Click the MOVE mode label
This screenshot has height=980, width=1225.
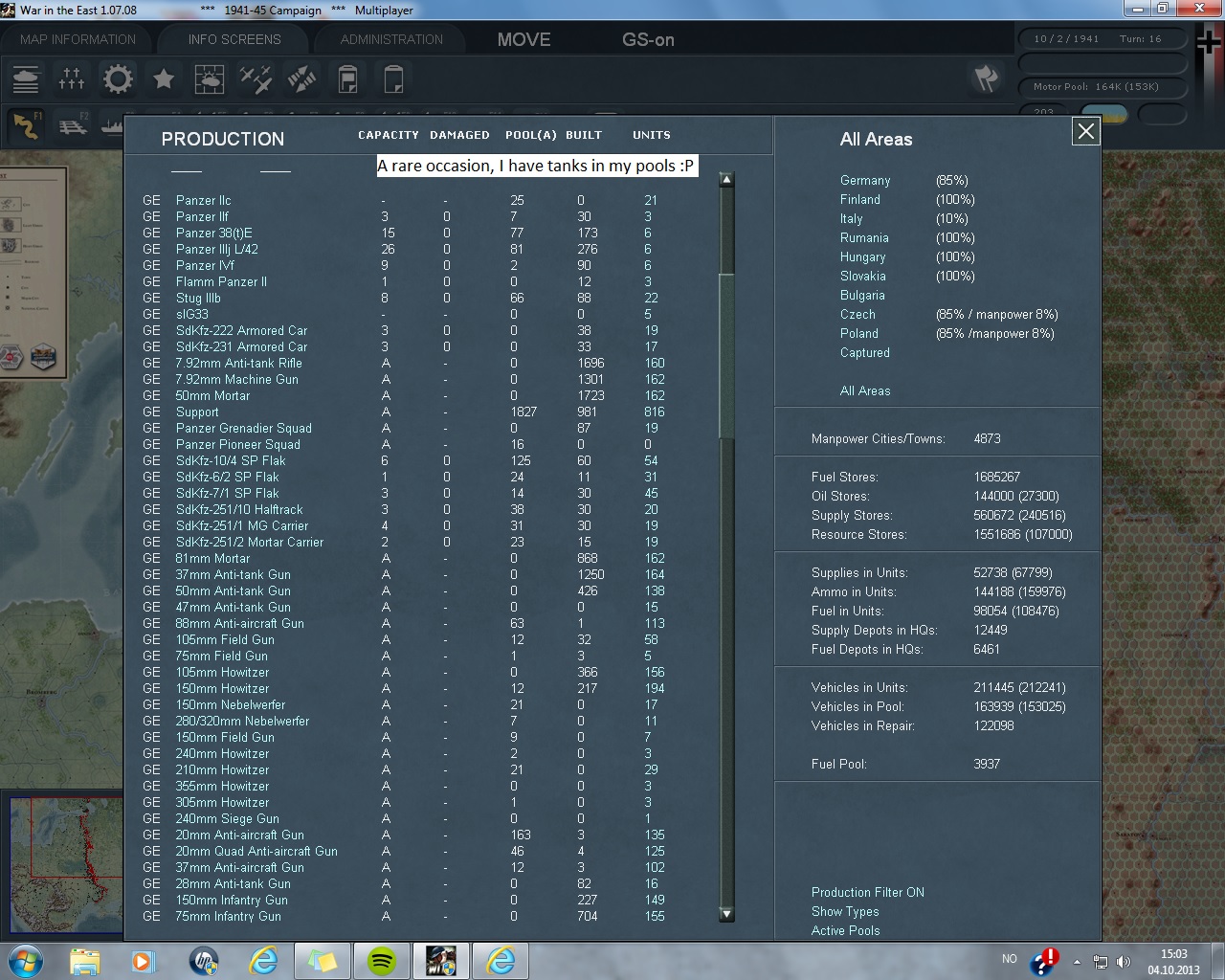[524, 40]
